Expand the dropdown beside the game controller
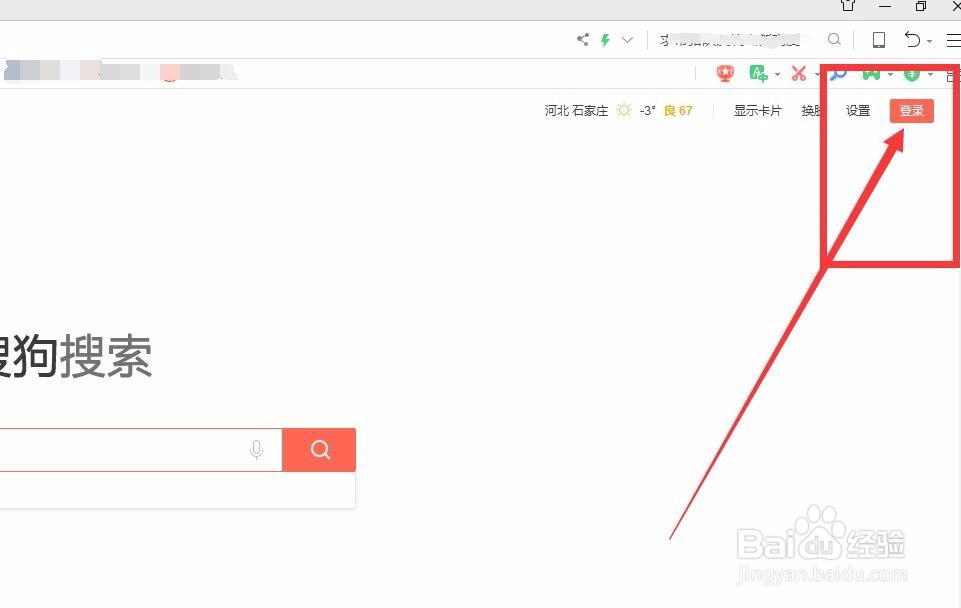Screen dimensions: 961x608 click(891, 75)
